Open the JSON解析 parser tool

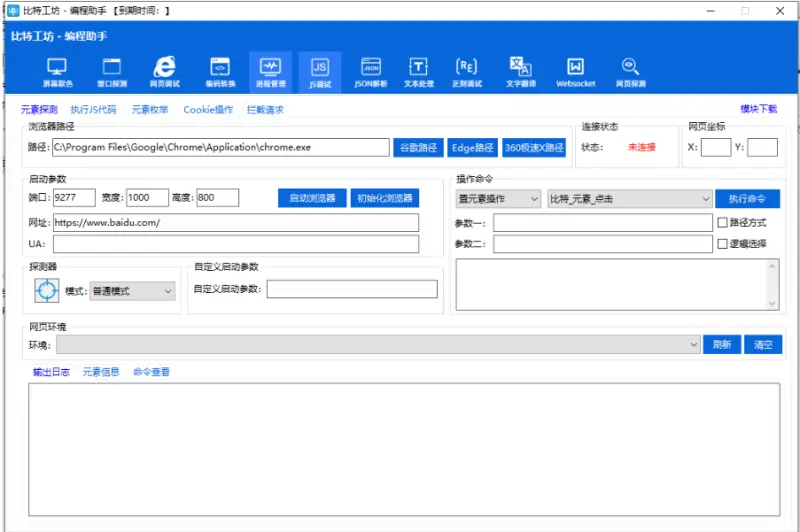coord(371,72)
